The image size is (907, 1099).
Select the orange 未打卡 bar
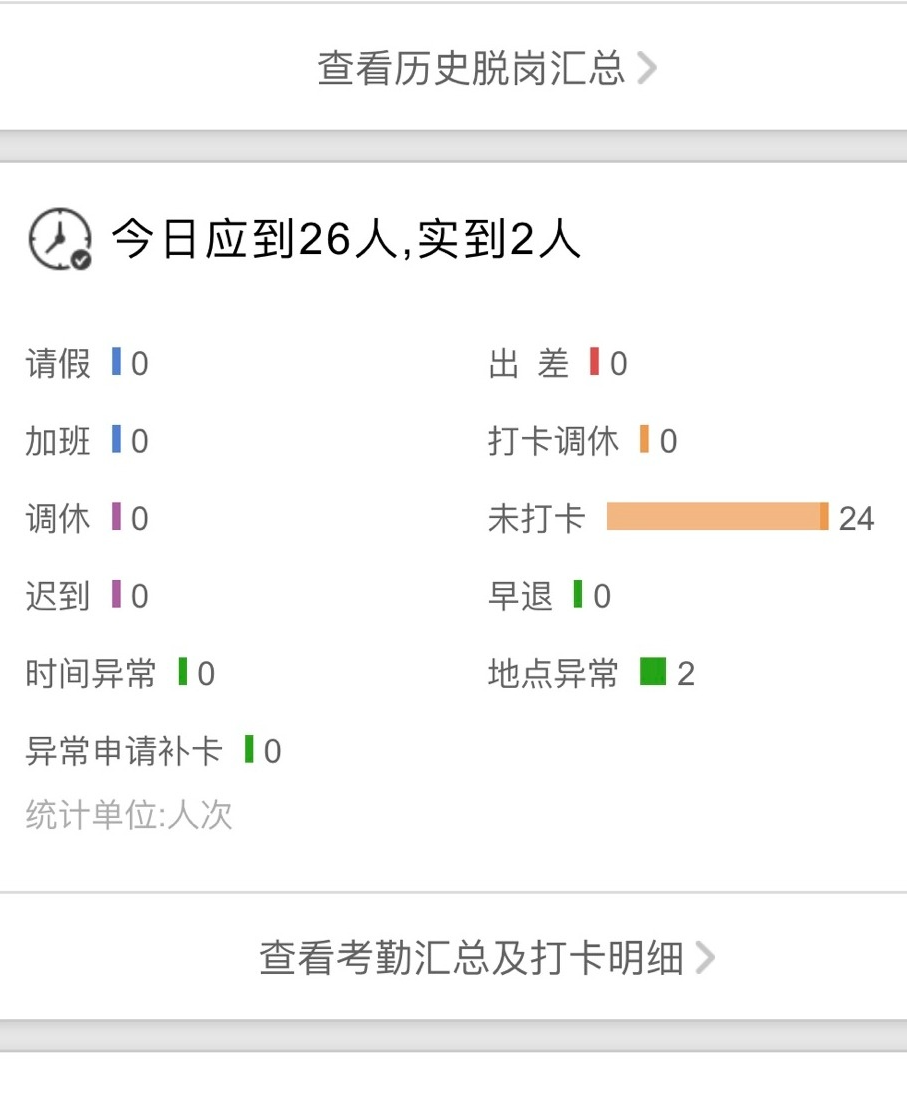[x=717, y=517]
